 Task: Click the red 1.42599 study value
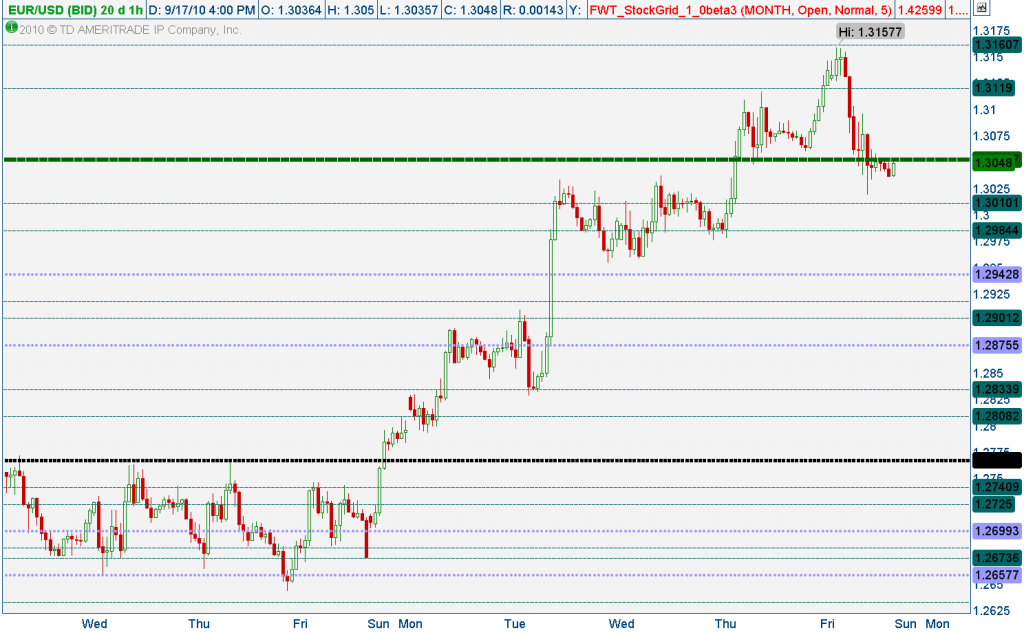click(919, 10)
